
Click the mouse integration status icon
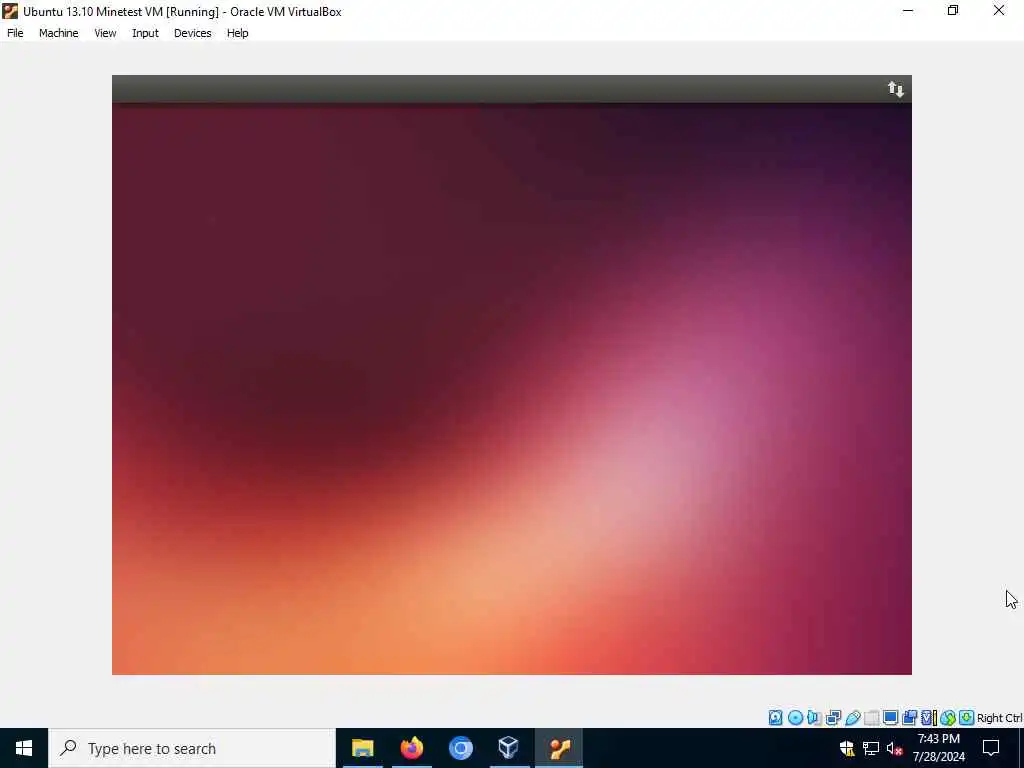tap(948, 718)
